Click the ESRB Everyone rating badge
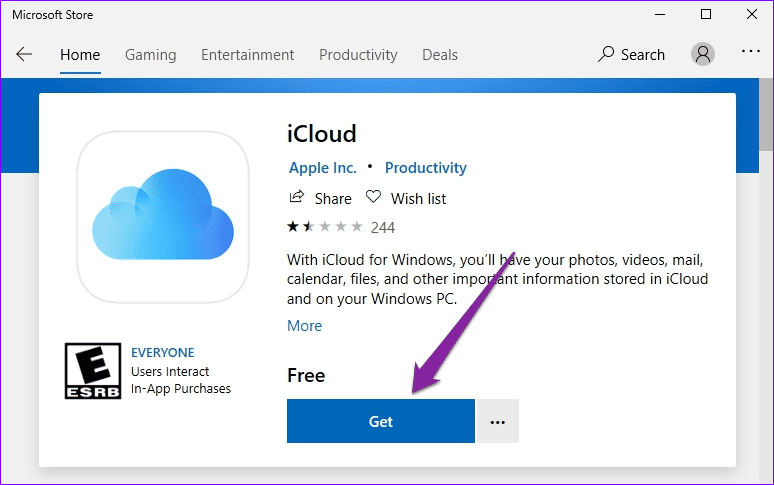The width and height of the screenshot is (774, 485). pyautogui.click(x=93, y=371)
